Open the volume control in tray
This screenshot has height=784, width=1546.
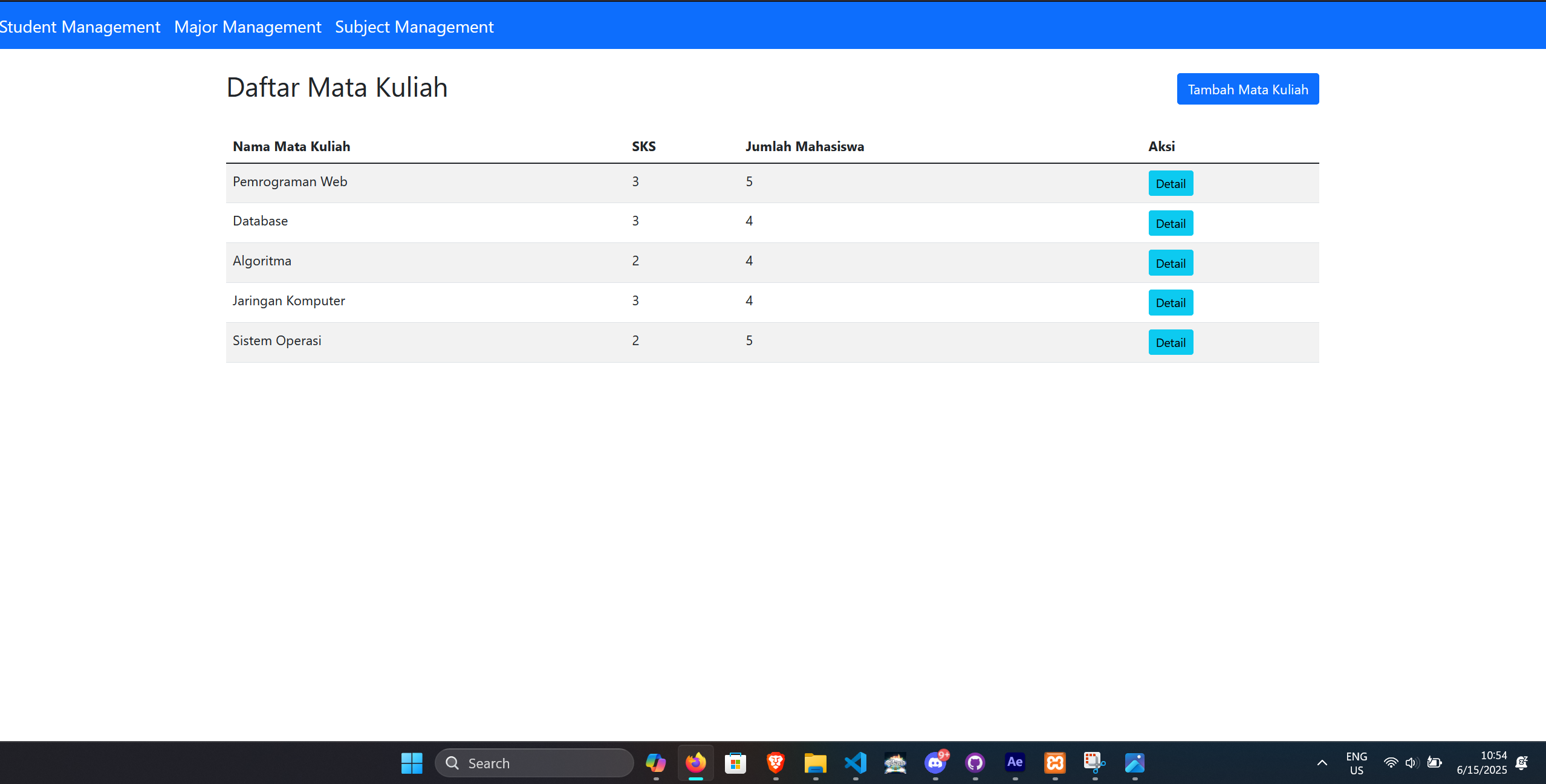(1412, 763)
